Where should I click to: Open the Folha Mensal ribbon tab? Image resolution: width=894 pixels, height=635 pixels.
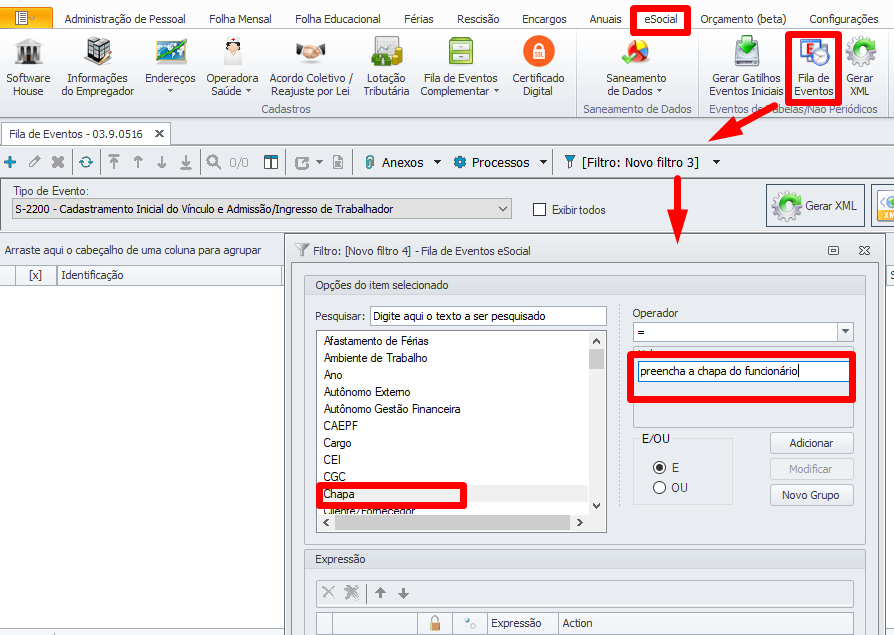pos(239,19)
